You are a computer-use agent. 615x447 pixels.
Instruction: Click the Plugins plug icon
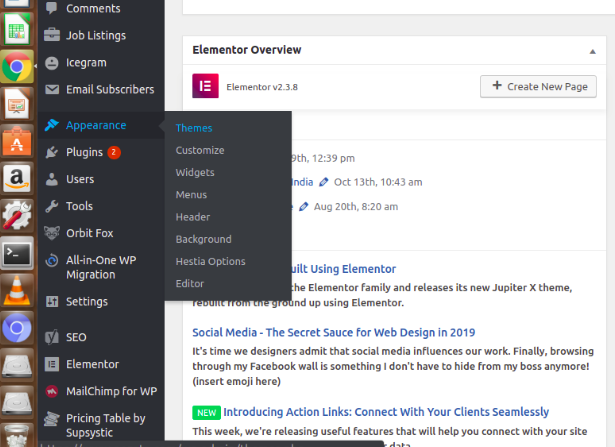coord(51,152)
